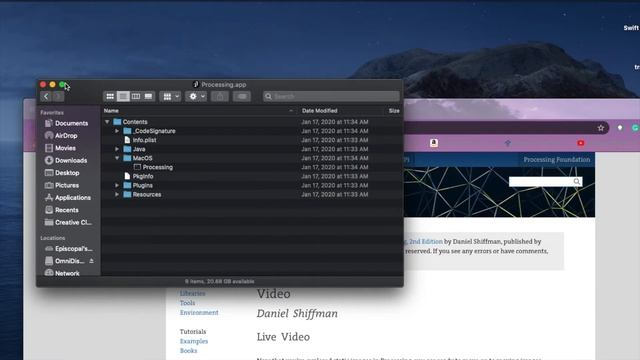Open Network in Finder sidebar

point(67,273)
